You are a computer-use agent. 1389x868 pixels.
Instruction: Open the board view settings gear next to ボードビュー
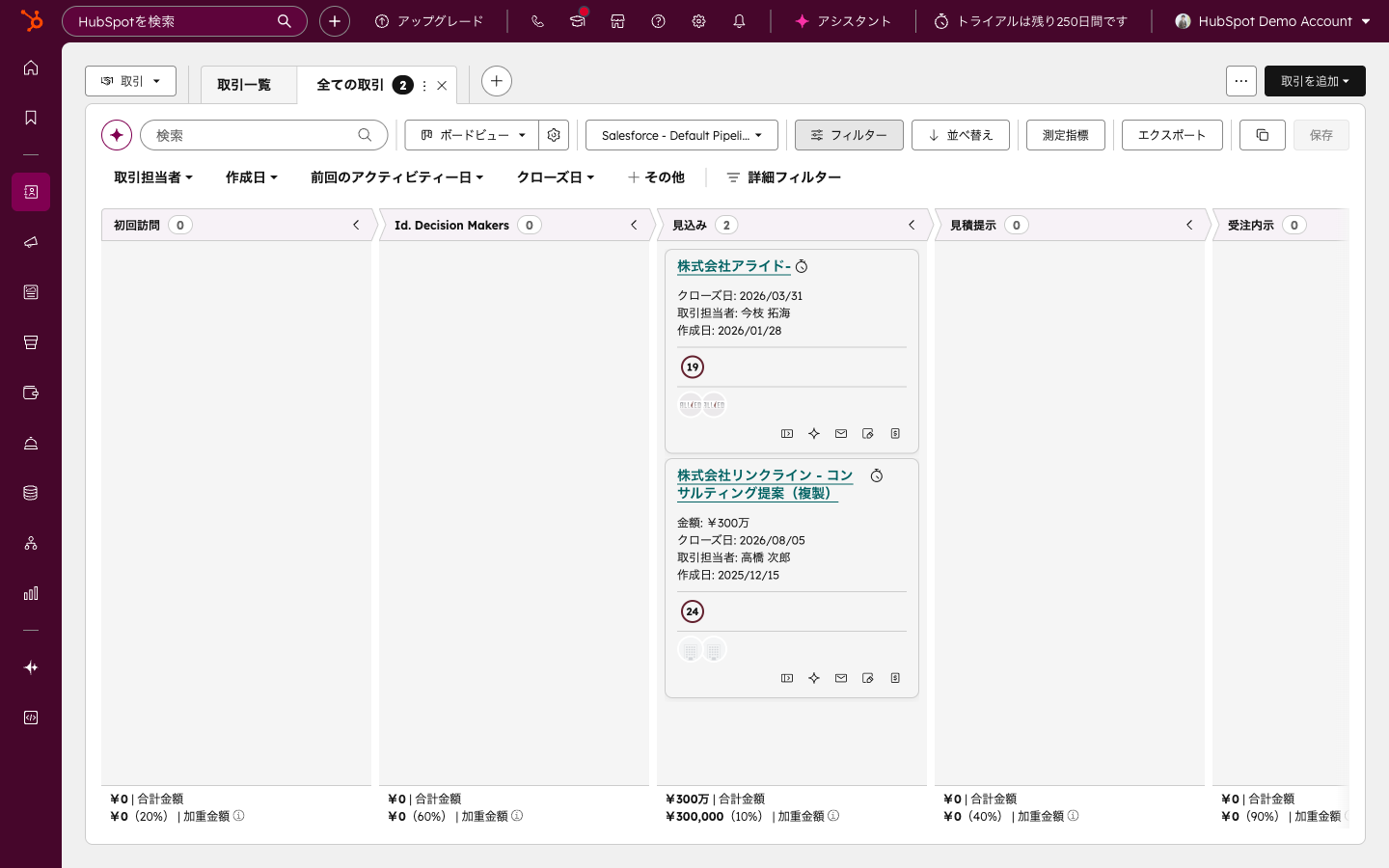point(554,135)
